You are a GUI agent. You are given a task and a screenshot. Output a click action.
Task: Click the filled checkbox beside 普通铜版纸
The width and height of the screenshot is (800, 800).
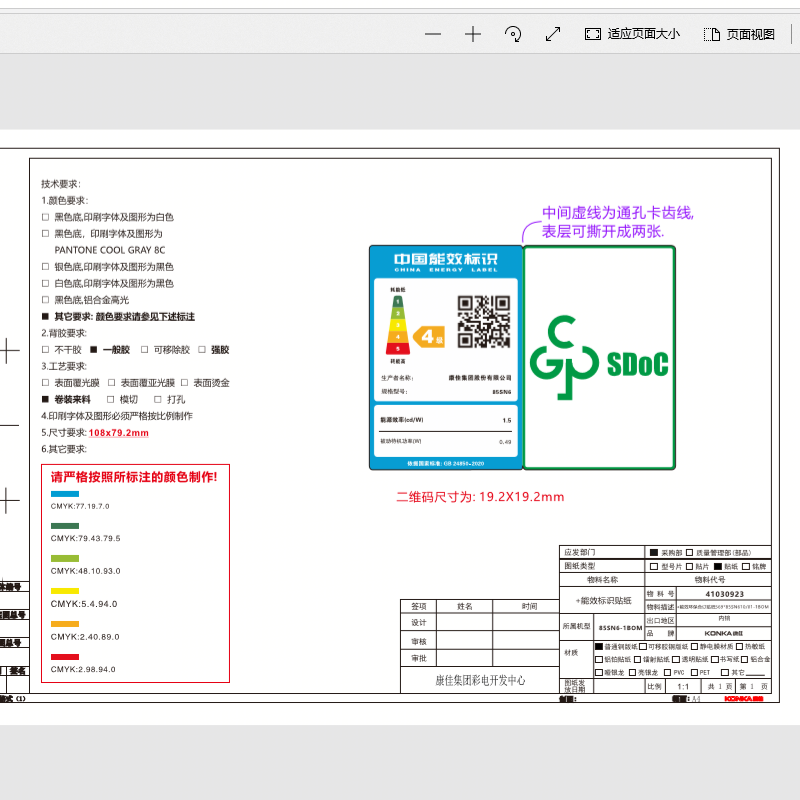tap(599, 646)
